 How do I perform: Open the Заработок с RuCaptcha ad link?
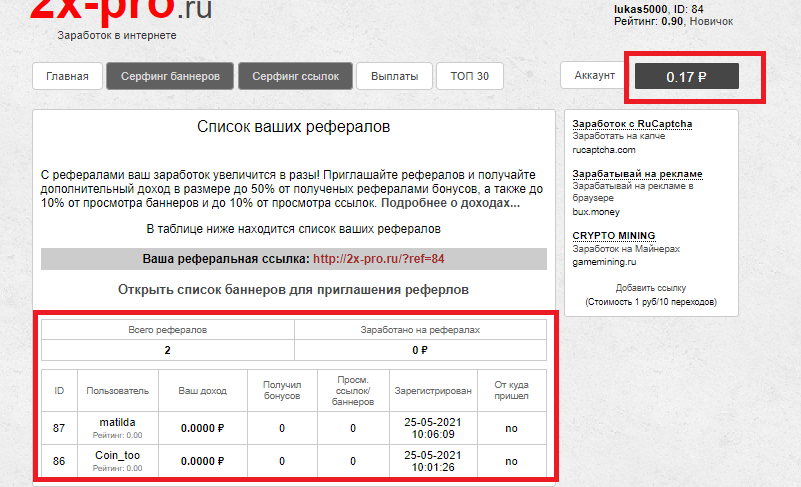pyautogui.click(x=632, y=124)
